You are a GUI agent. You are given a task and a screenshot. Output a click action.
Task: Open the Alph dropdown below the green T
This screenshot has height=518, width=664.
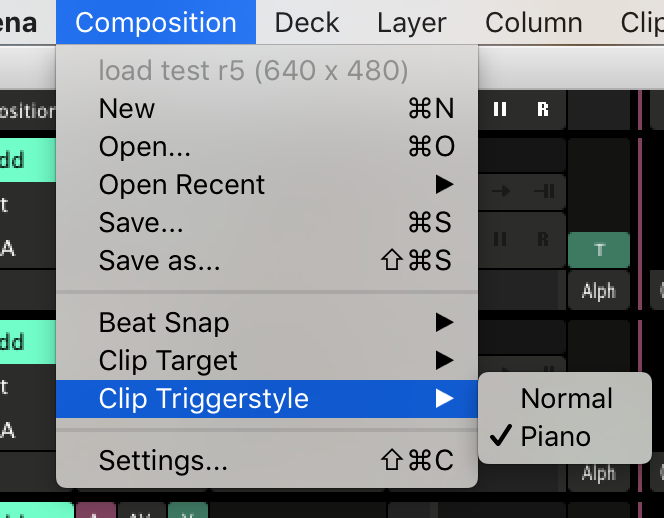pos(598,291)
